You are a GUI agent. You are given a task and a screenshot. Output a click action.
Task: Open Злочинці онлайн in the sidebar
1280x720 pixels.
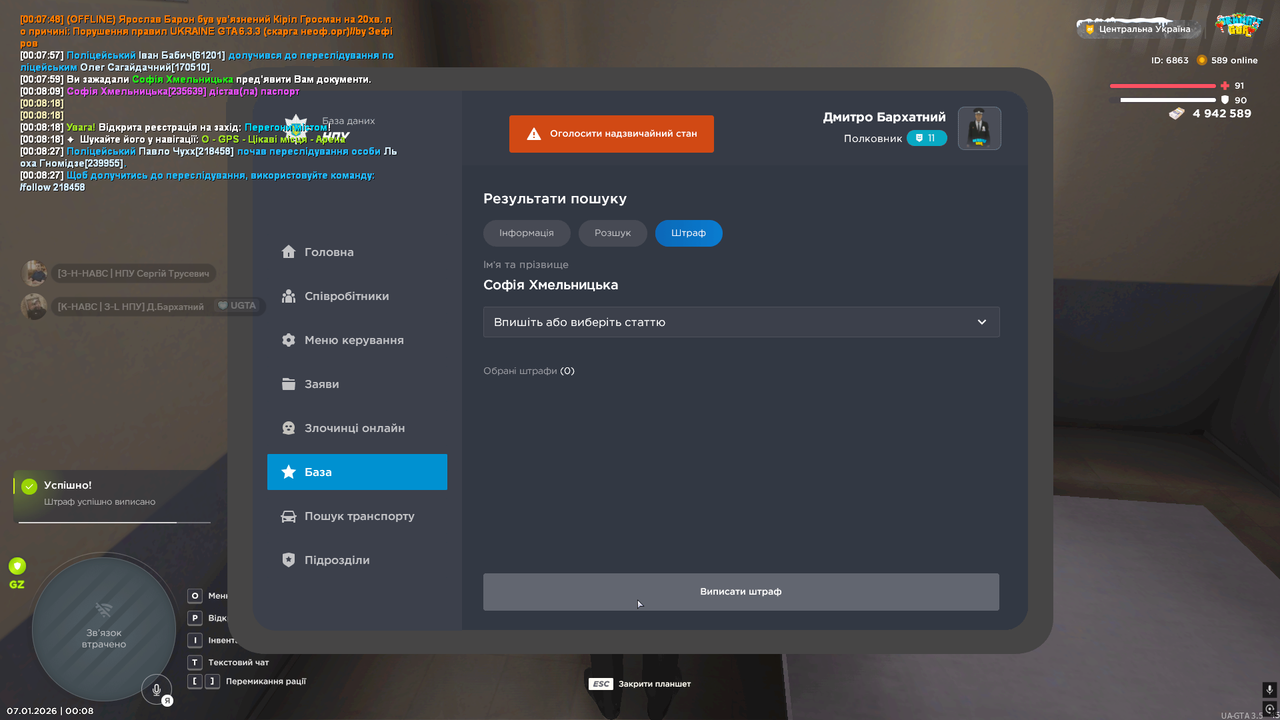357,428
